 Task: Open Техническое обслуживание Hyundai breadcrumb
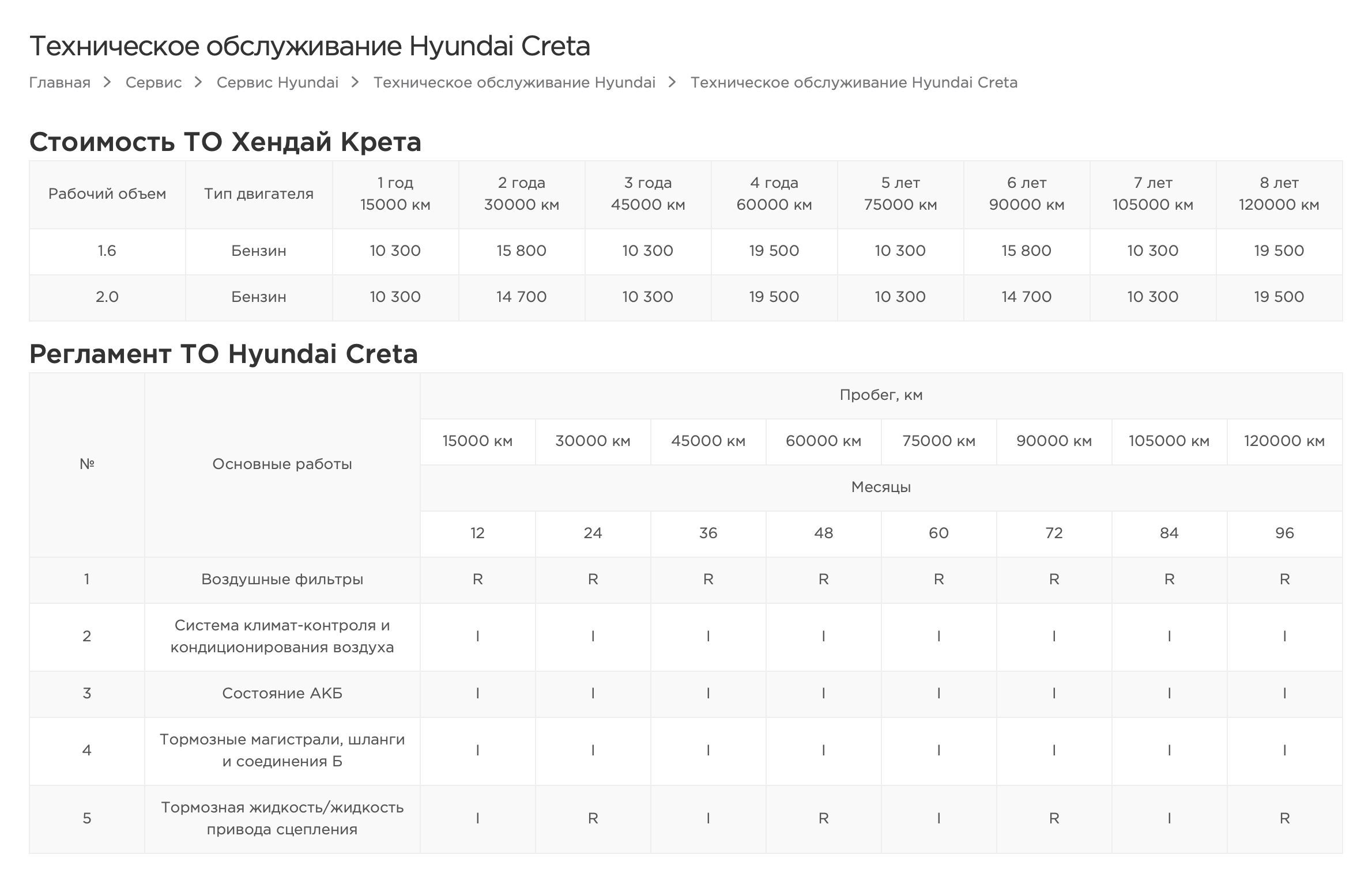click(514, 82)
